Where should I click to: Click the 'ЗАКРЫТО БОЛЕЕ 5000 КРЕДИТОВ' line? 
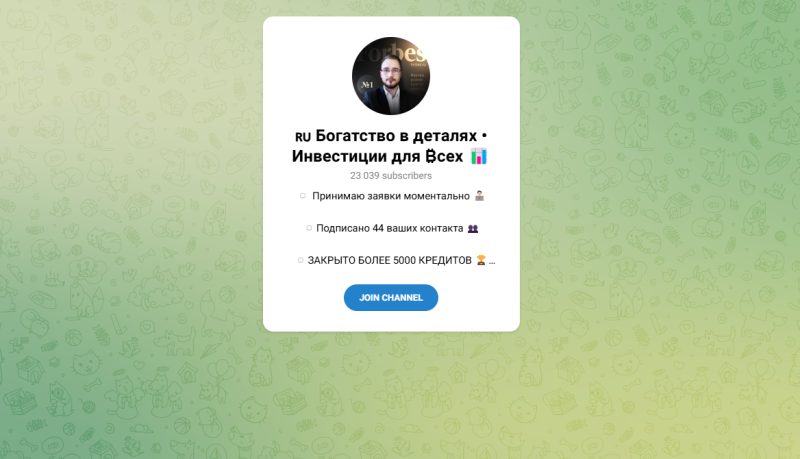[x=389, y=260]
